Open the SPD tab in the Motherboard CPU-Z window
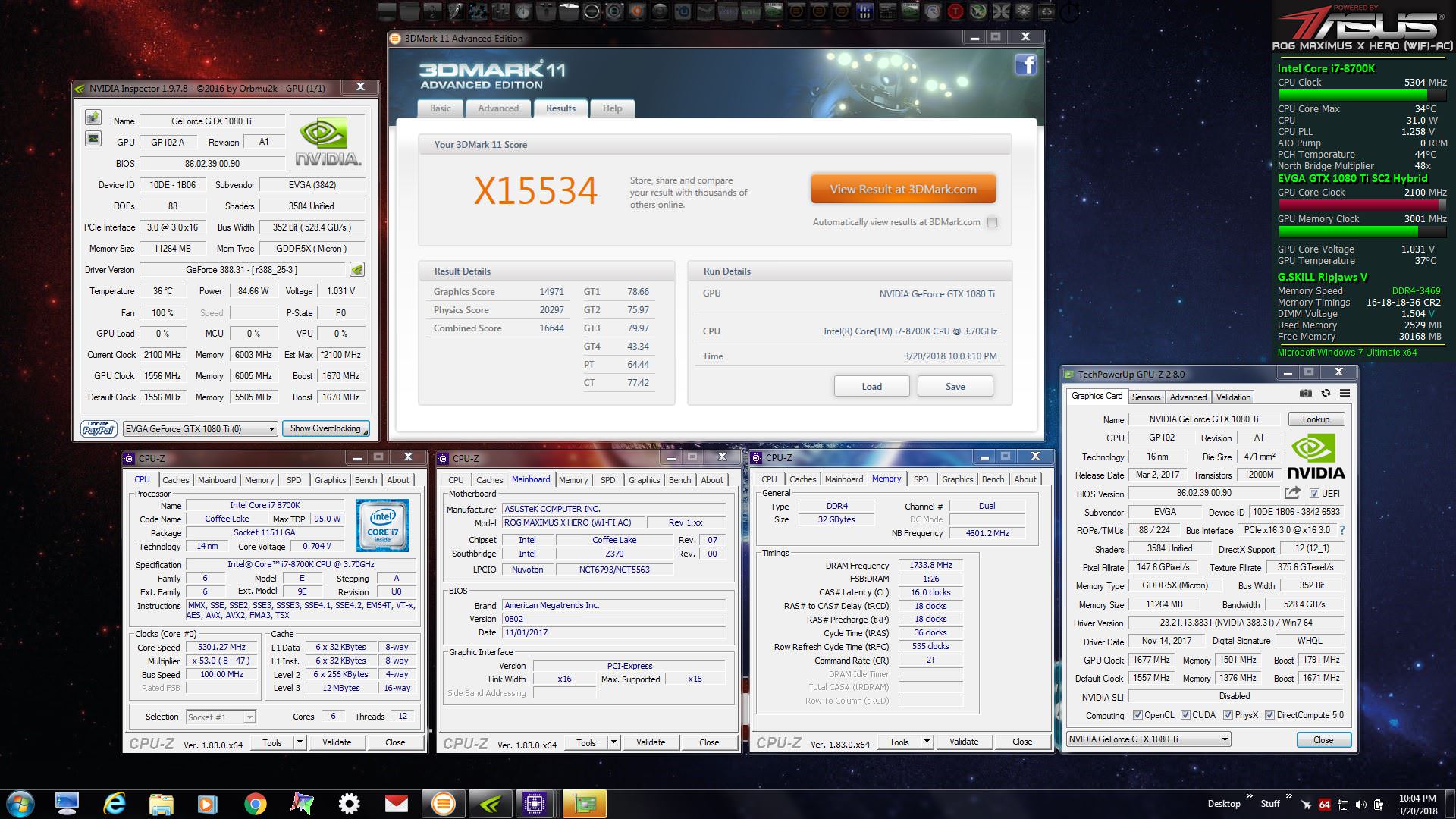Screen dimensions: 1456x819 607,480
